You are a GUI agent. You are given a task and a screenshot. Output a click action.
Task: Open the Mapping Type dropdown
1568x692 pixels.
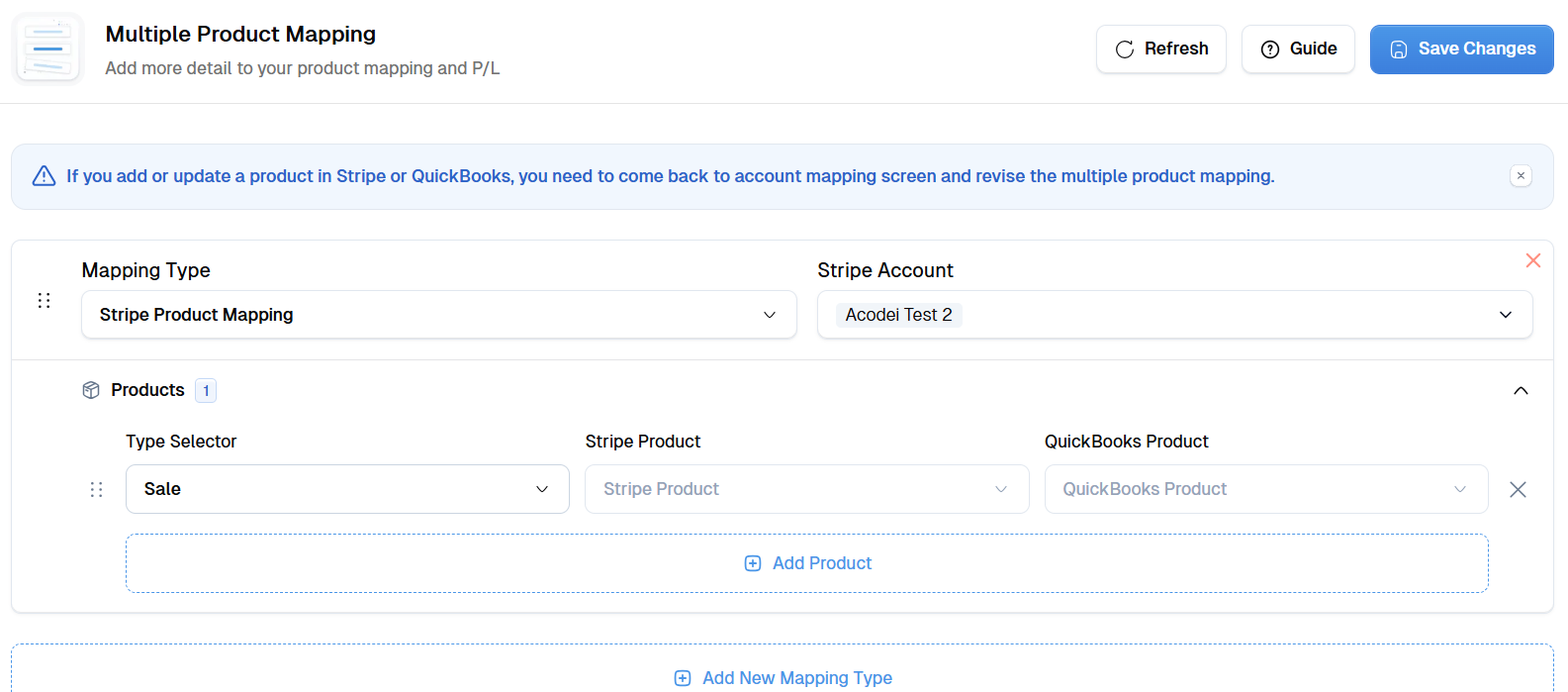(x=439, y=315)
